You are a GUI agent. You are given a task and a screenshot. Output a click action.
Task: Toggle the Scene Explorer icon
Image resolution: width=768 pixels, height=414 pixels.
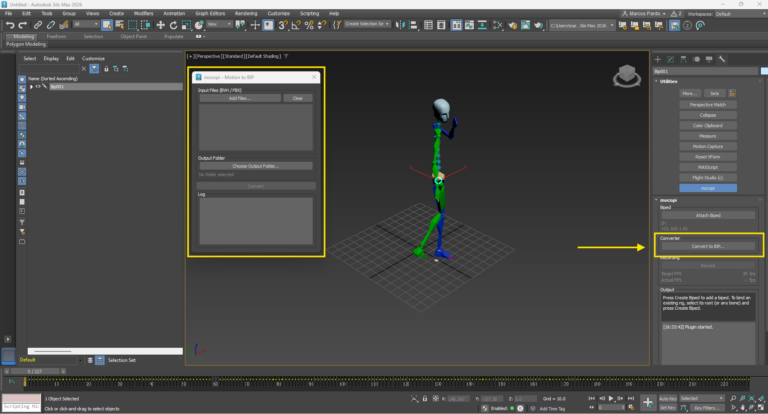428,25
